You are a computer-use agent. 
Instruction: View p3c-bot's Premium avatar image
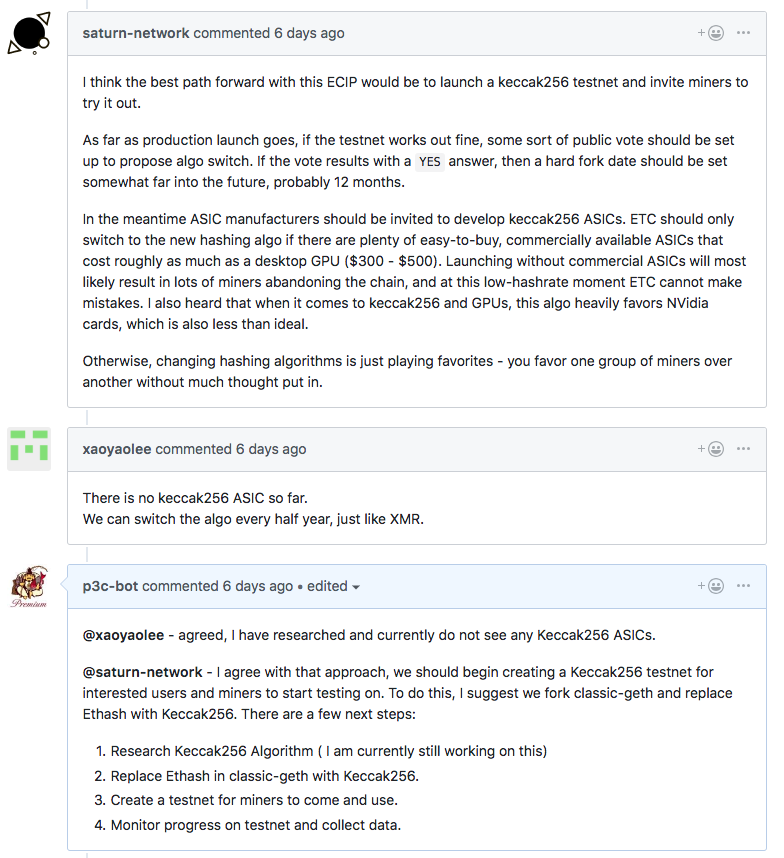point(29,587)
